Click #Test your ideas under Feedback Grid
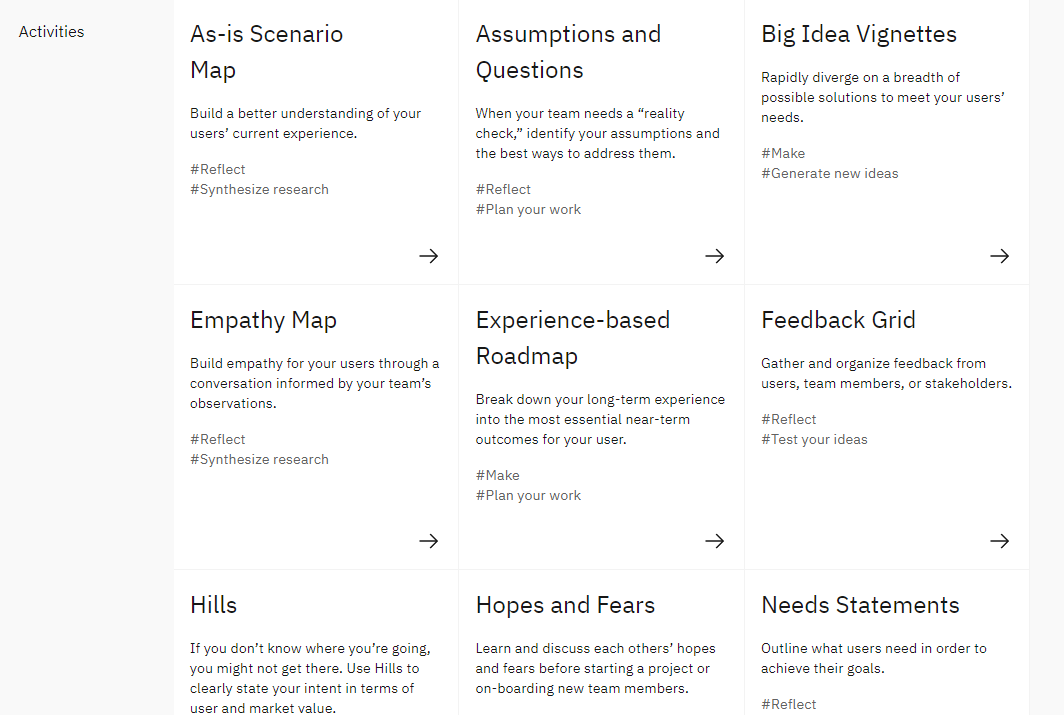 pos(814,439)
